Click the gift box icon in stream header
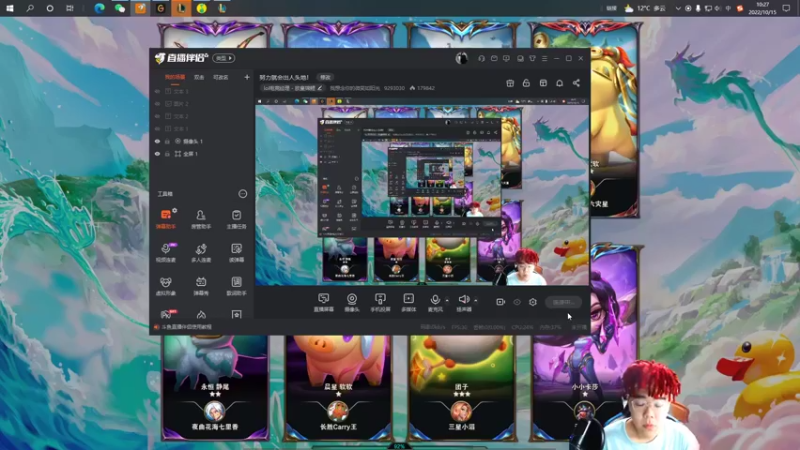800x450 pixels. [510, 83]
